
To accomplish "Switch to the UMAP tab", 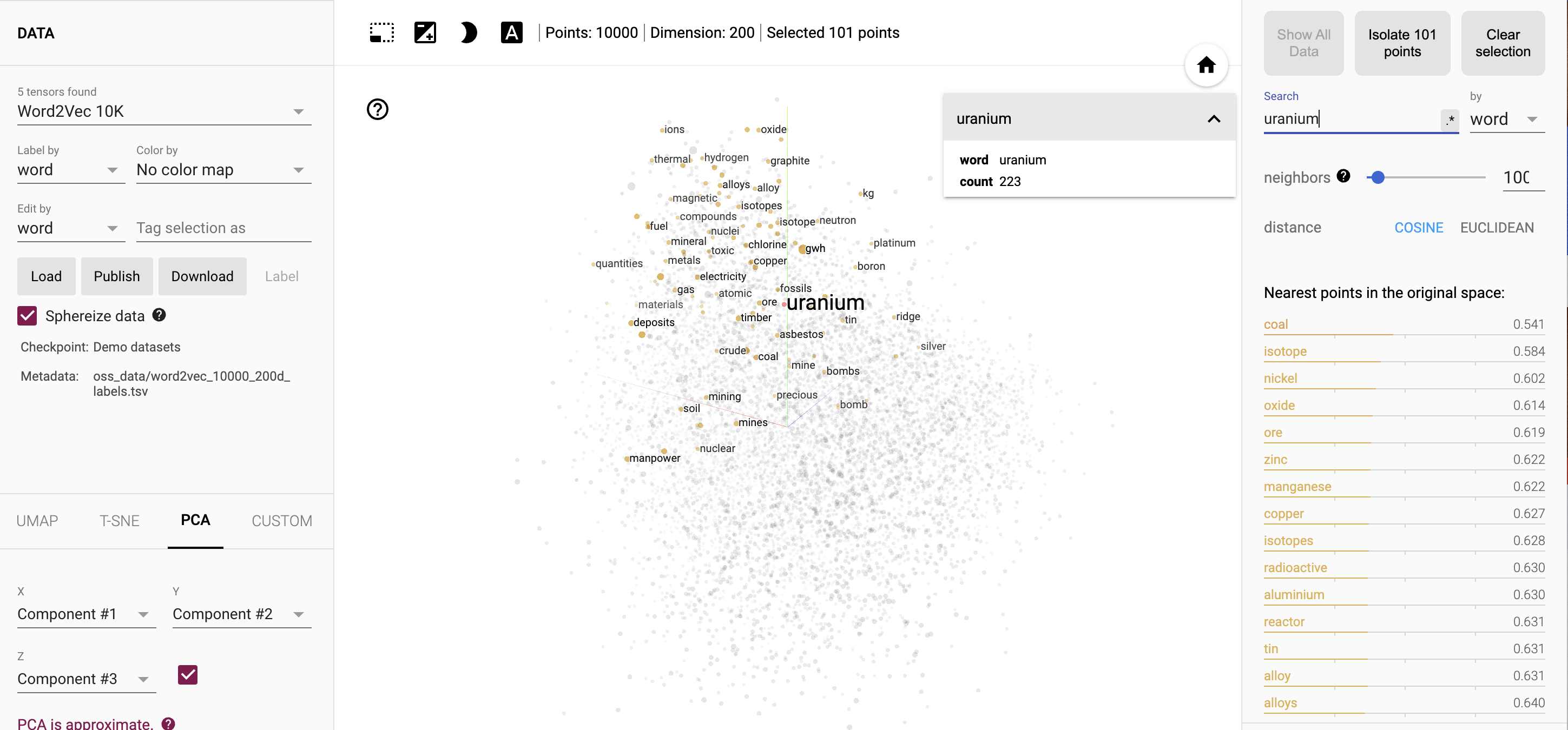I will coord(37,520).
